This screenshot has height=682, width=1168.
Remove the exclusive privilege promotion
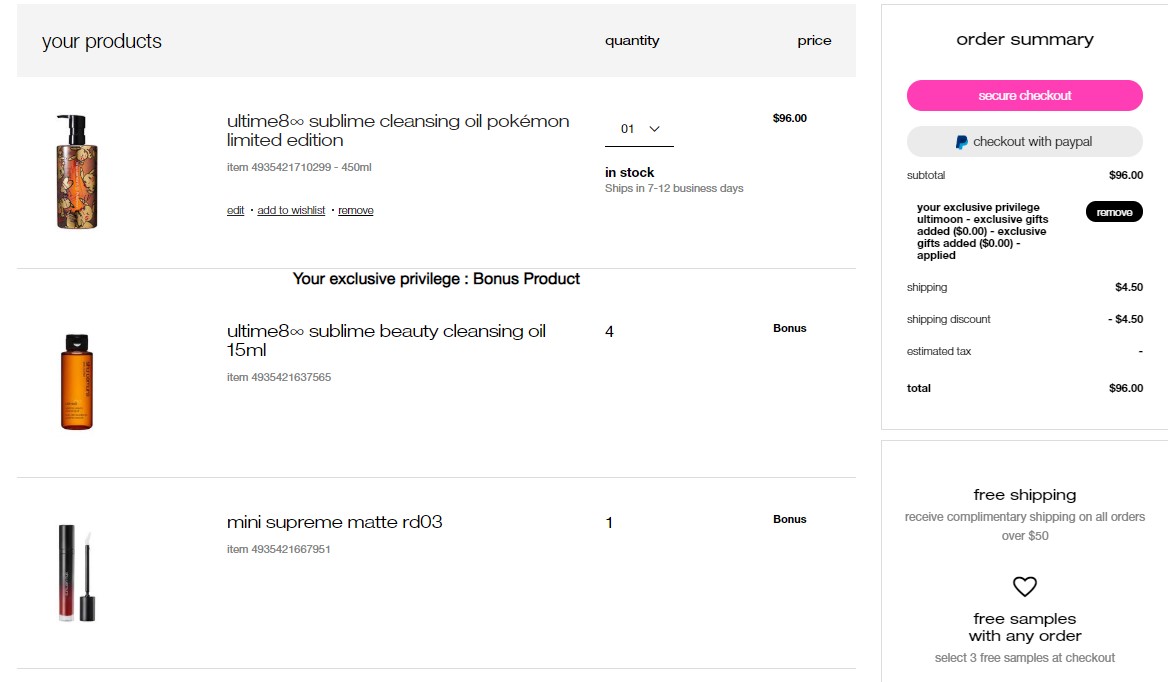(1114, 212)
